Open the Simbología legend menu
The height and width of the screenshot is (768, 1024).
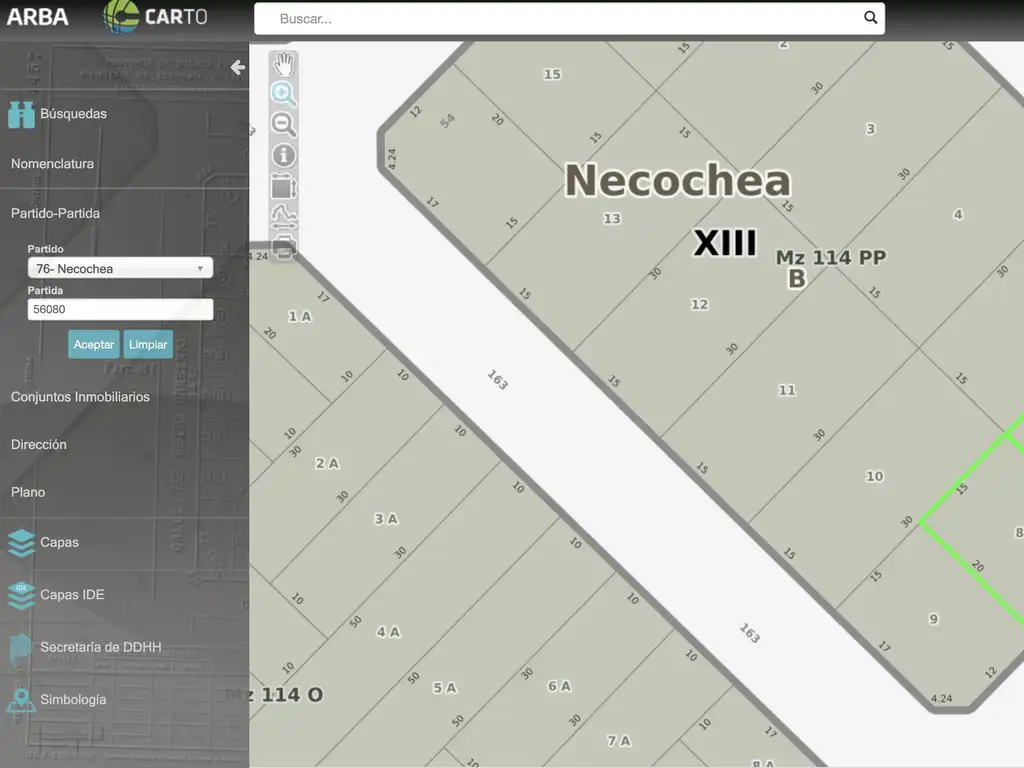pos(73,700)
